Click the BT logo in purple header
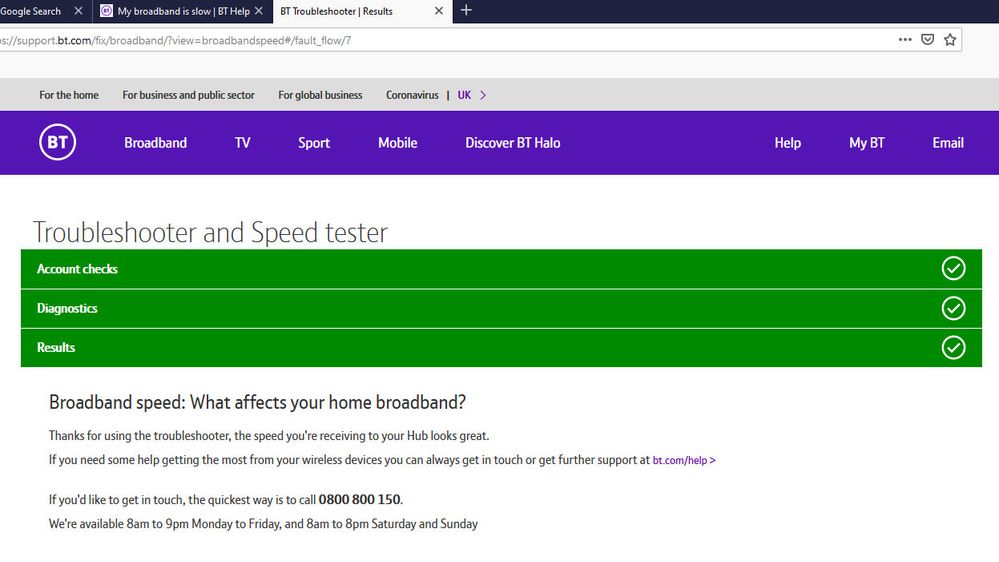Viewport: 999px width, 562px height. 58,143
